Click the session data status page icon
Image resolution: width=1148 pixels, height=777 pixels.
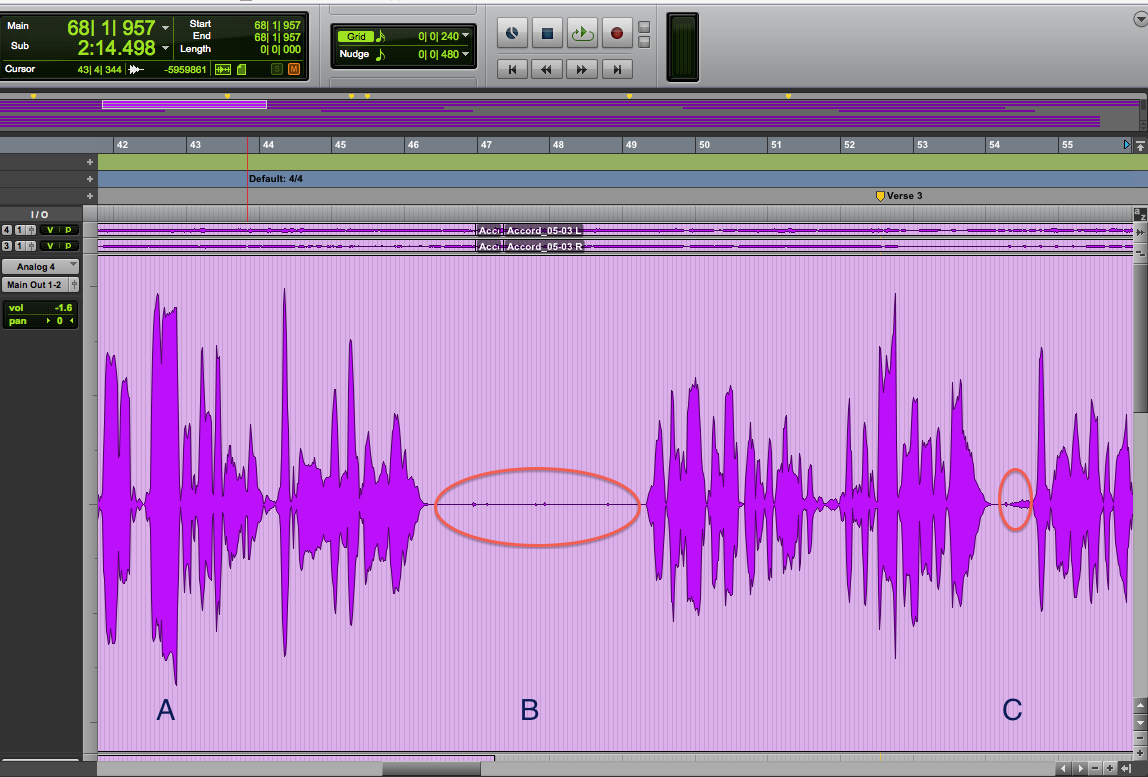[242, 70]
